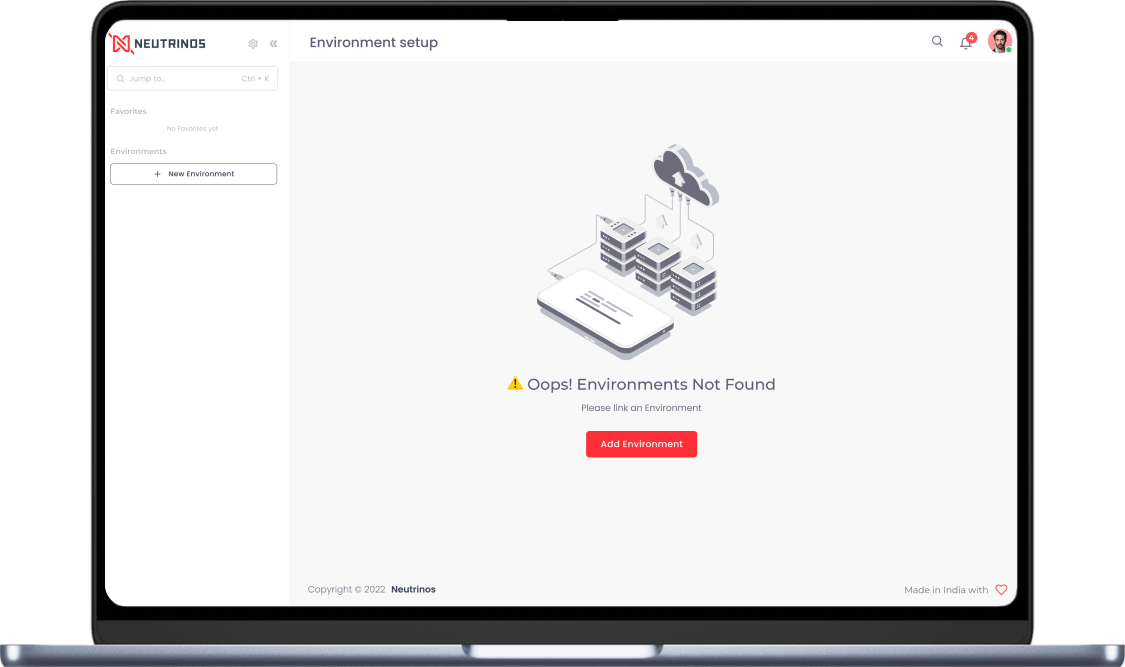Click the yellow warning triangle icon
Viewport: 1125px width, 667px height.
[x=515, y=384]
